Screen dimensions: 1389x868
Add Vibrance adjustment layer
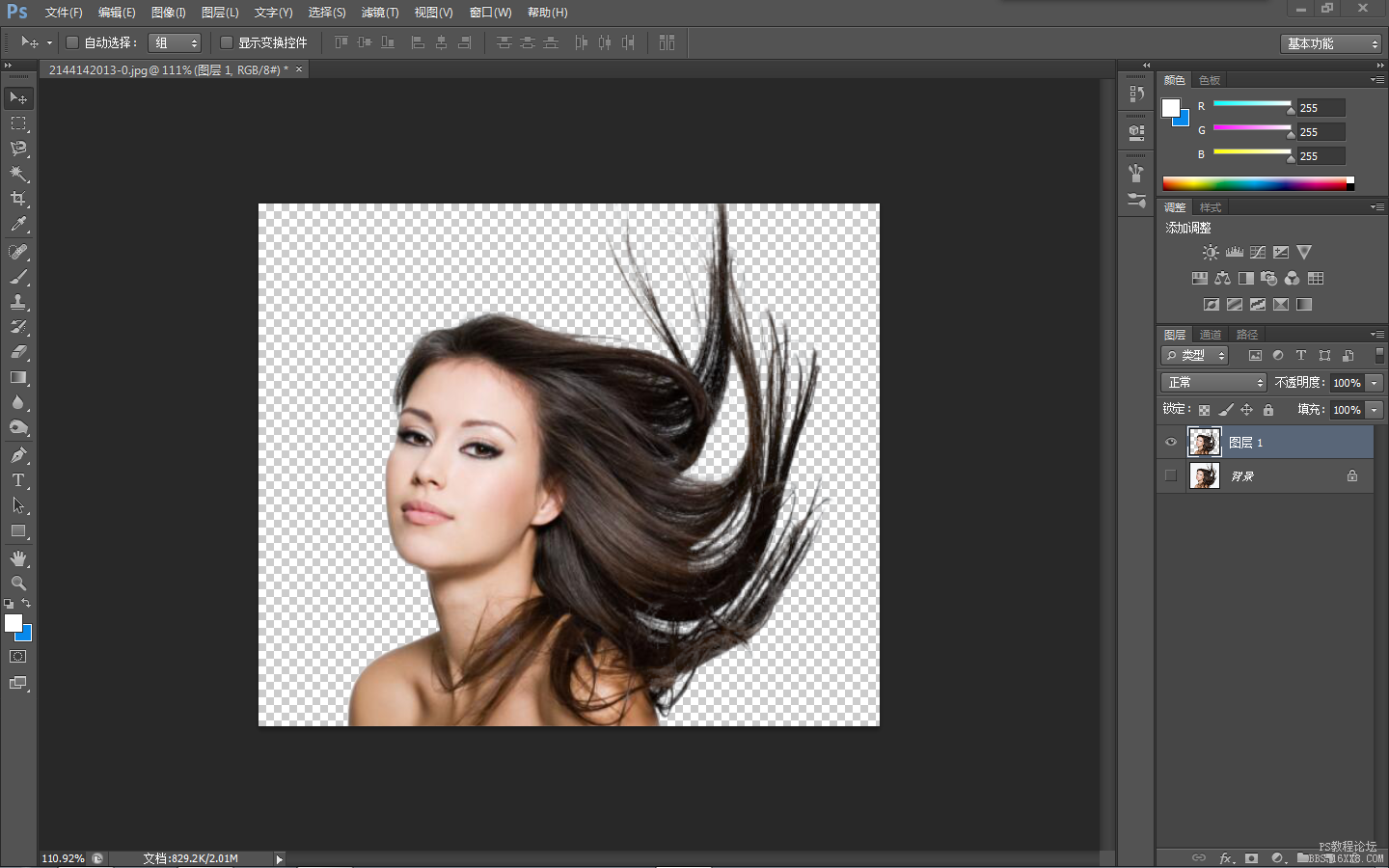[x=1304, y=253]
